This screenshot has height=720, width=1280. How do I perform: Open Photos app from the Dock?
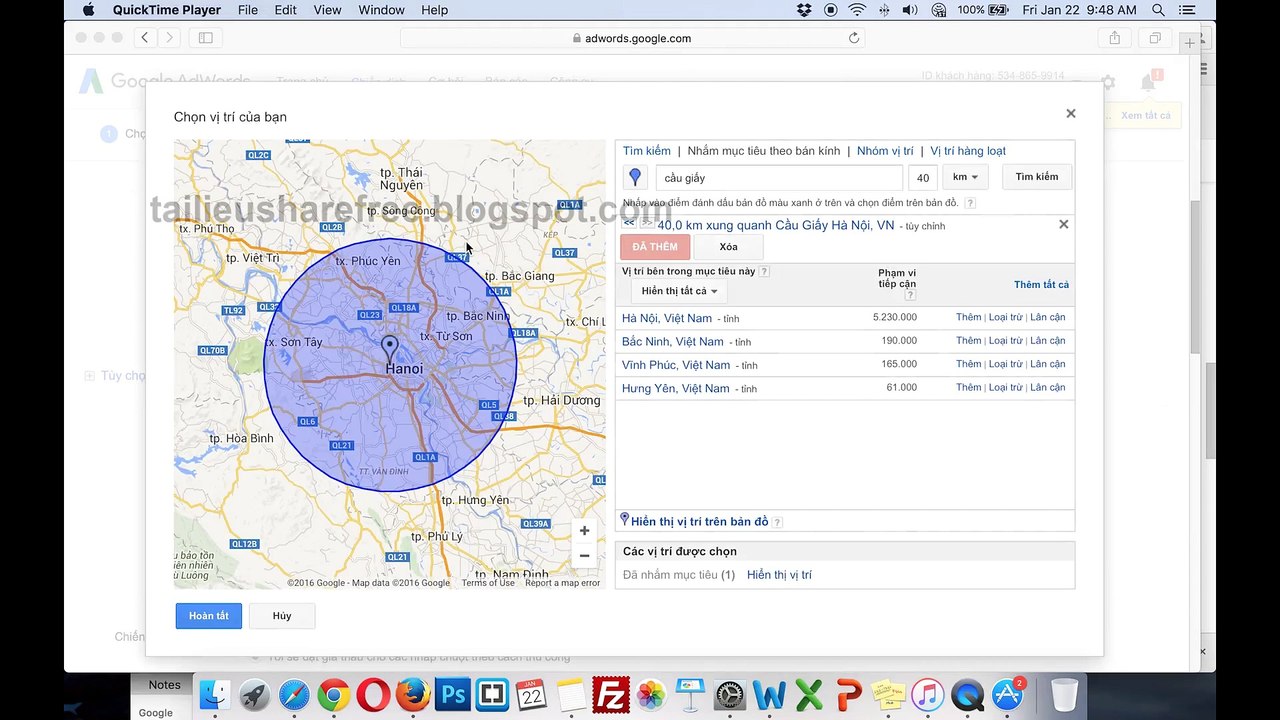click(x=651, y=694)
